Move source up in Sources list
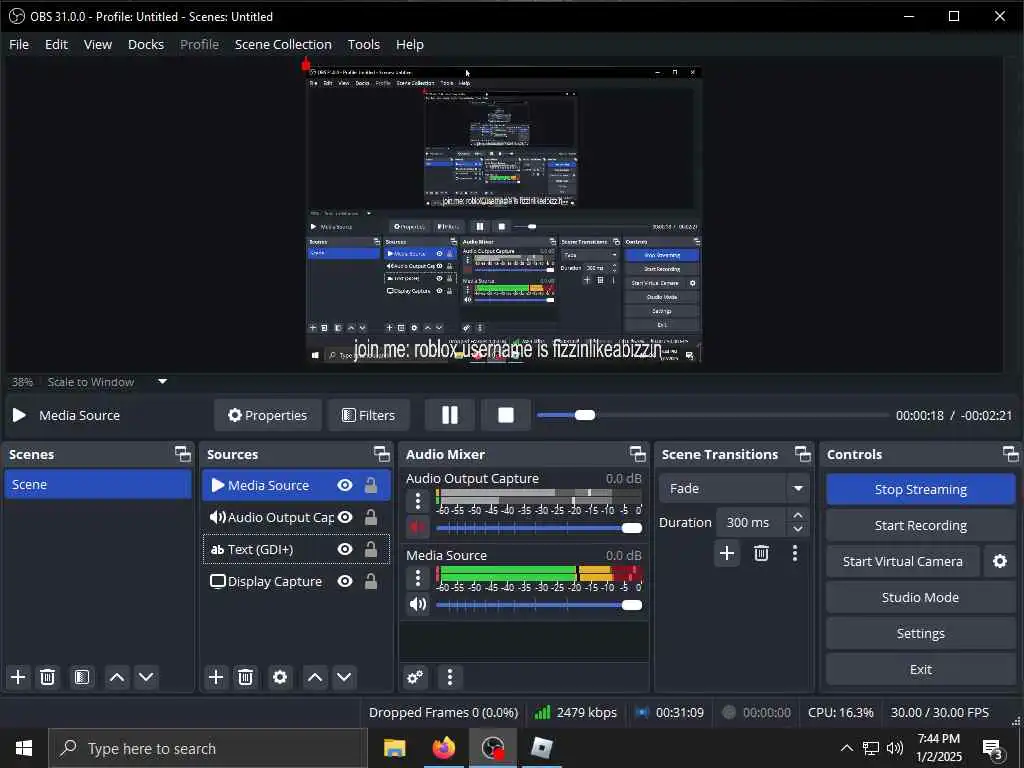The height and width of the screenshot is (768, 1024). coord(315,677)
